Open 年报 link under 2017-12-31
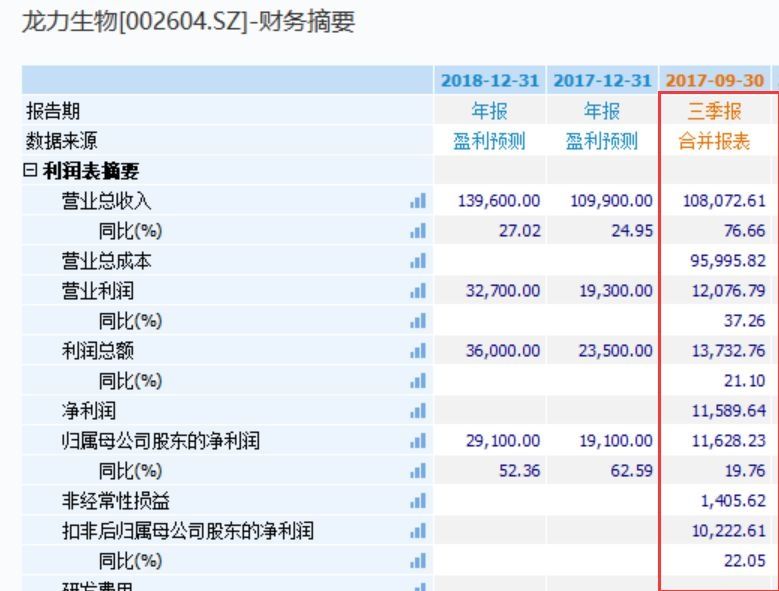 pos(602,111)
